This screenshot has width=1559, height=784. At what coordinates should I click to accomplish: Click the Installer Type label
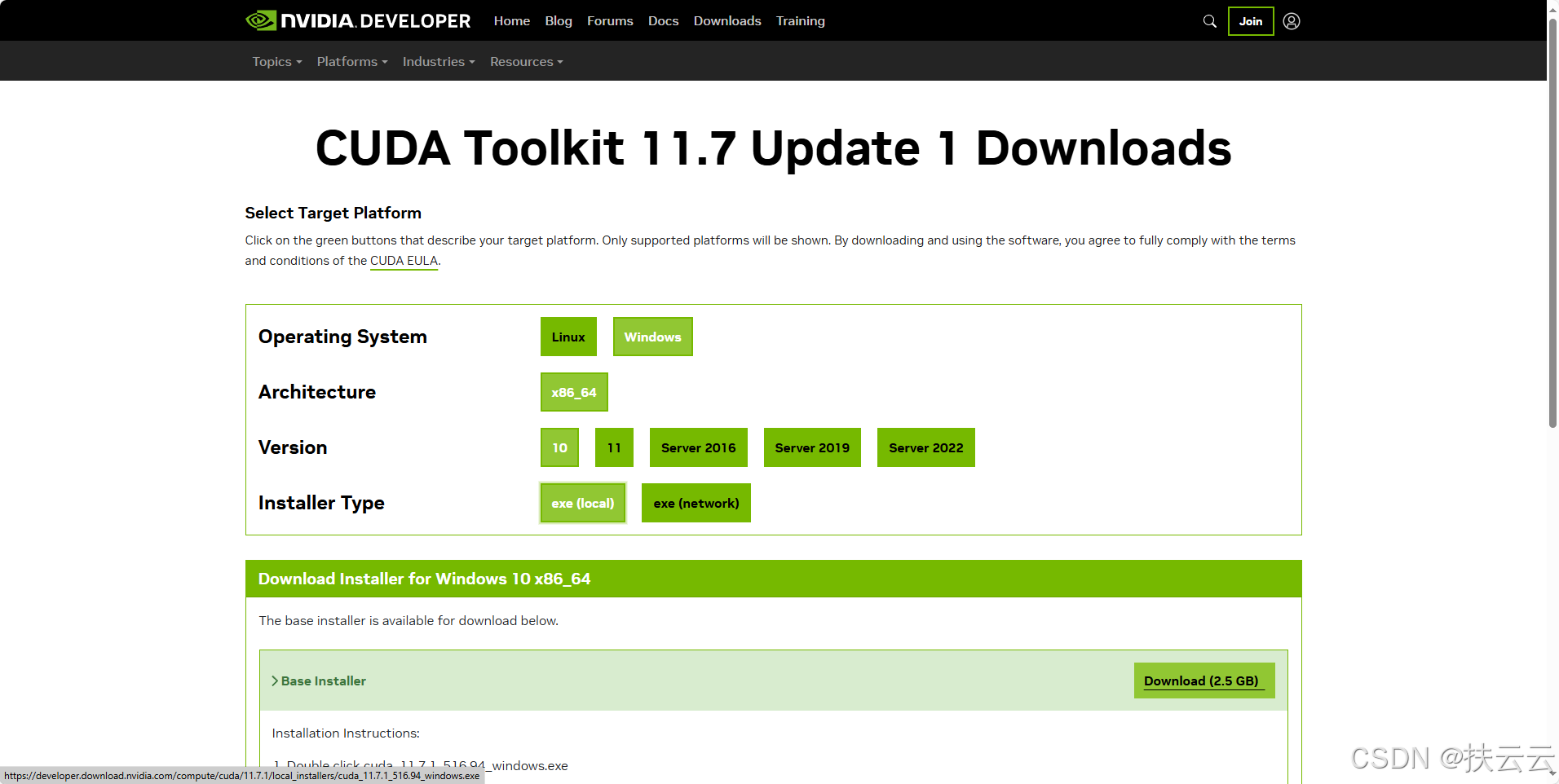click(321, 503)
